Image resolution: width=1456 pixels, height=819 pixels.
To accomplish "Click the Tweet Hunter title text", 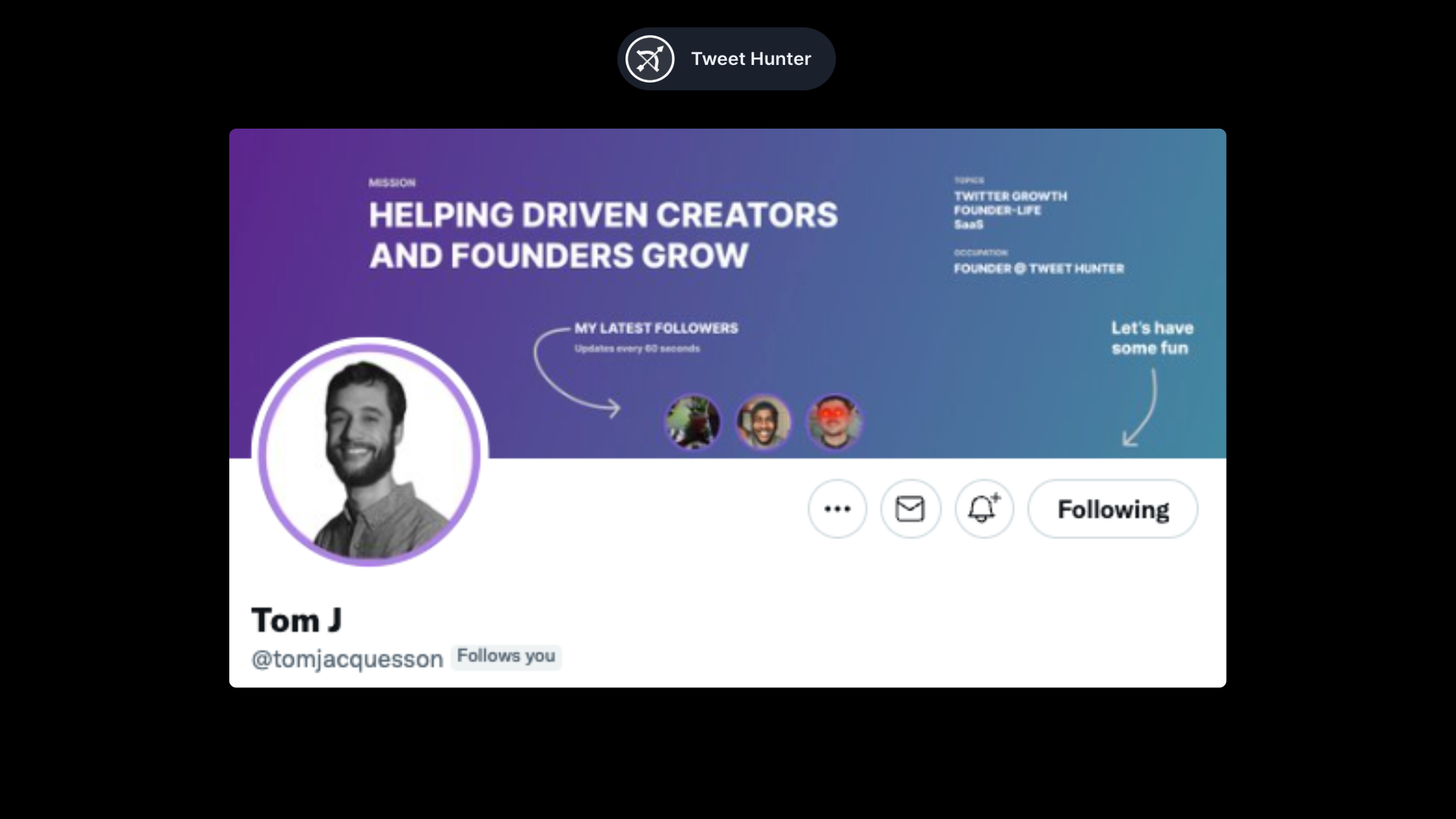I will pyautogui.click(x=750, y=59).
